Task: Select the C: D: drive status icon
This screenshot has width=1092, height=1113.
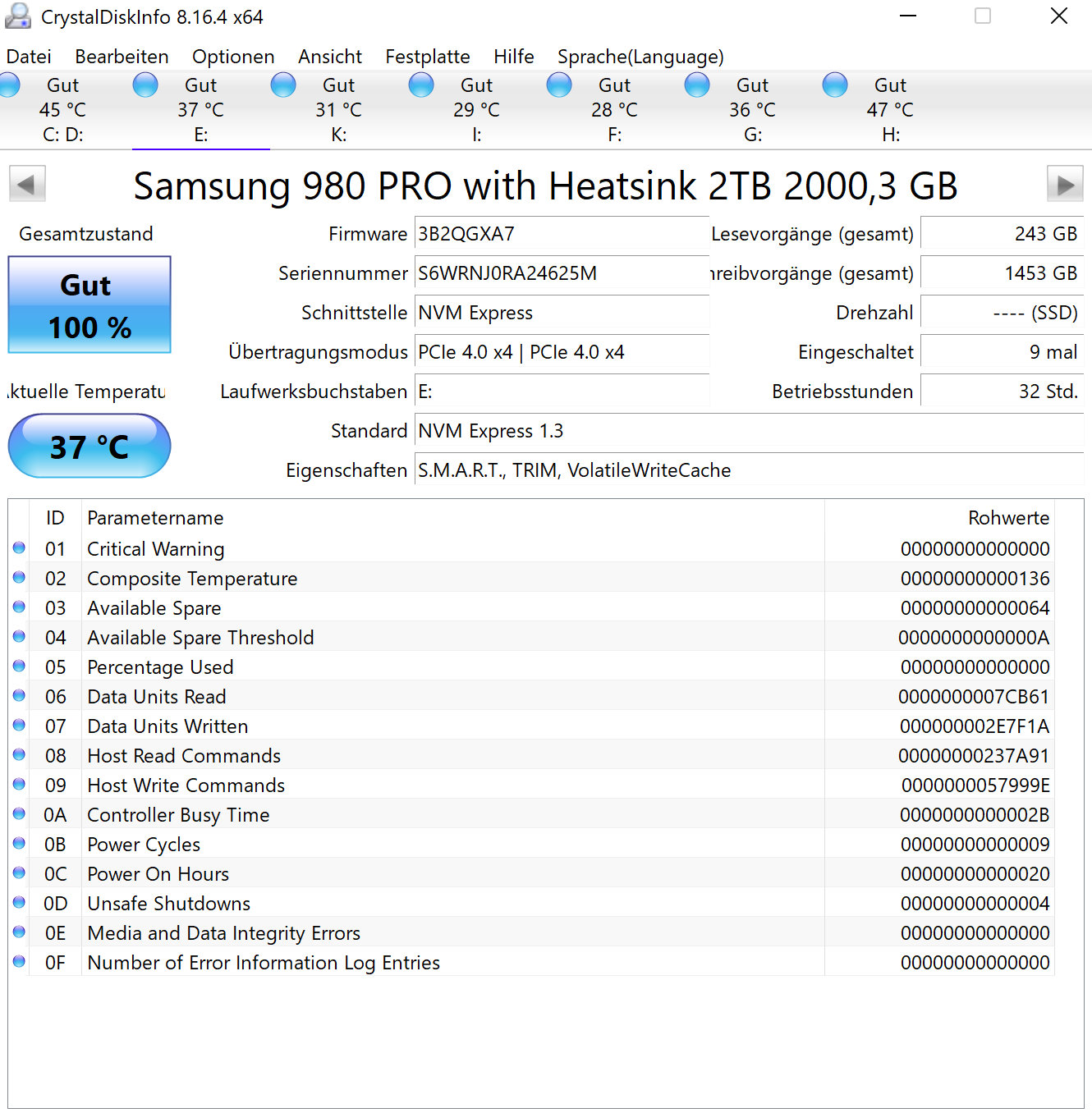Action: pos(8,85)
